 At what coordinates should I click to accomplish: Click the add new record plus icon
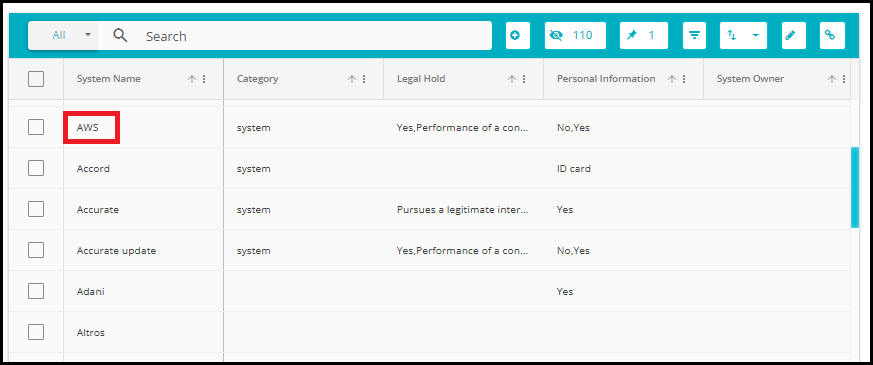[517, 36]
